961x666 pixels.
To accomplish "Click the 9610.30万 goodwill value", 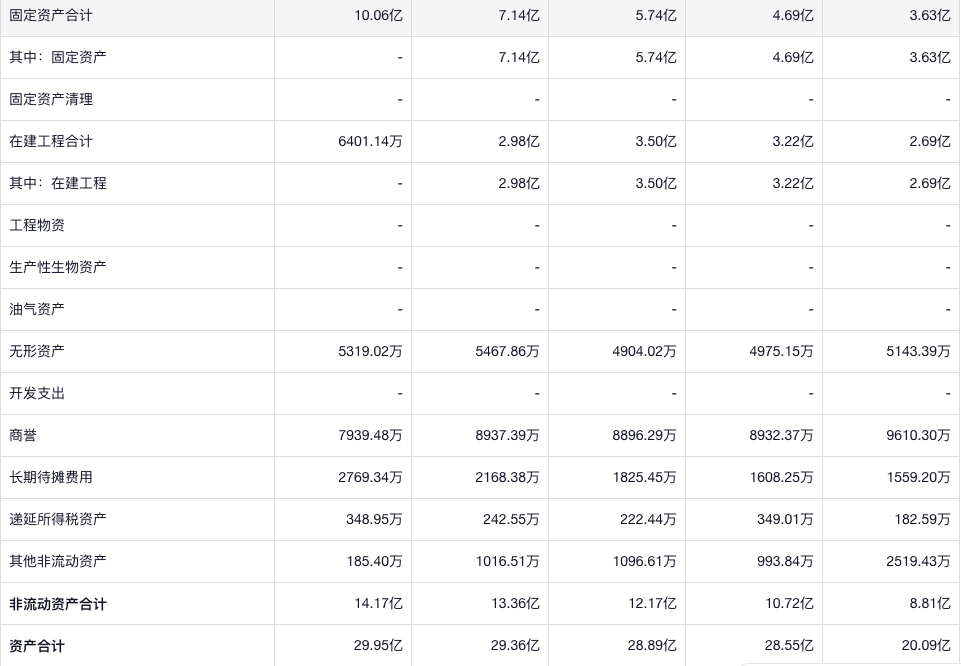I will click(918, 435).
